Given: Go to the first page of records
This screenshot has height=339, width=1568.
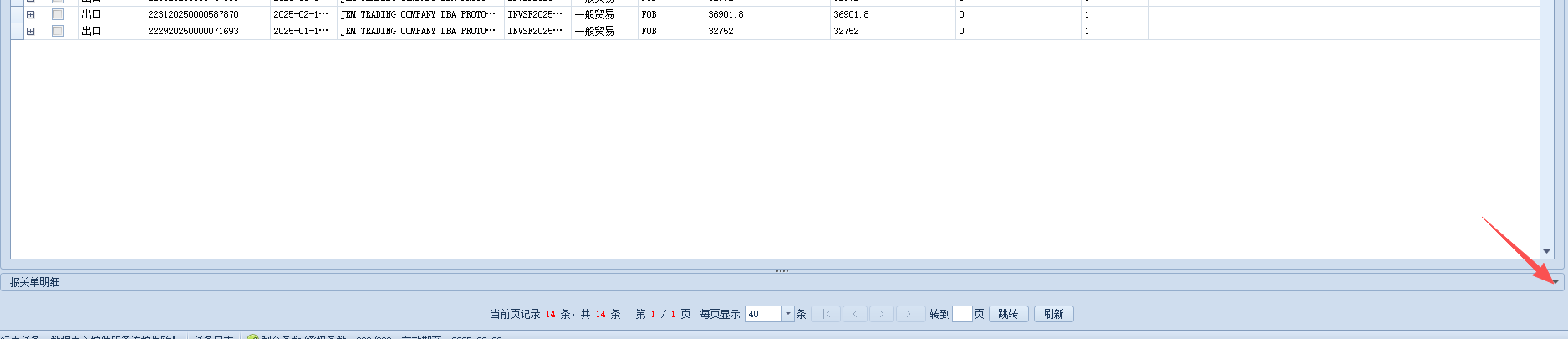Looking at the screenshot, I should 826,314.
